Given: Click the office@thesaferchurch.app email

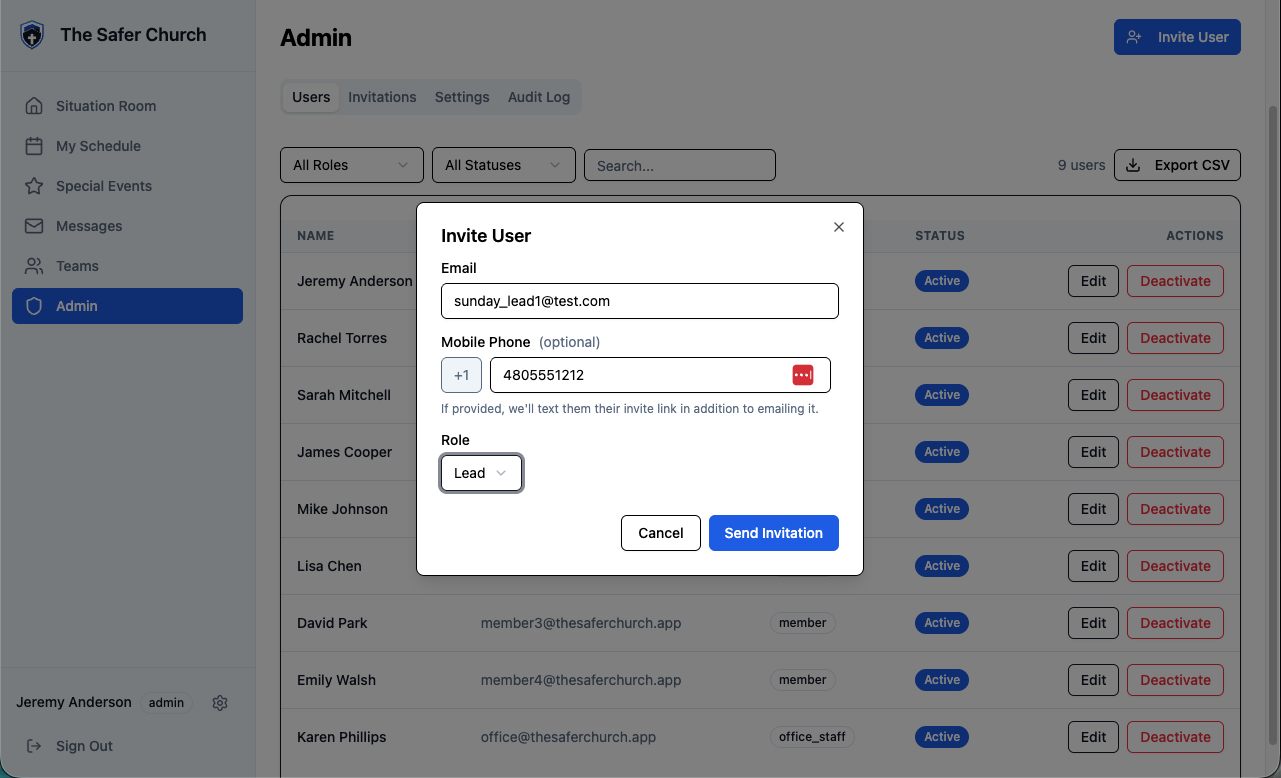Looking at the screenshot, I should pos(568,737).
